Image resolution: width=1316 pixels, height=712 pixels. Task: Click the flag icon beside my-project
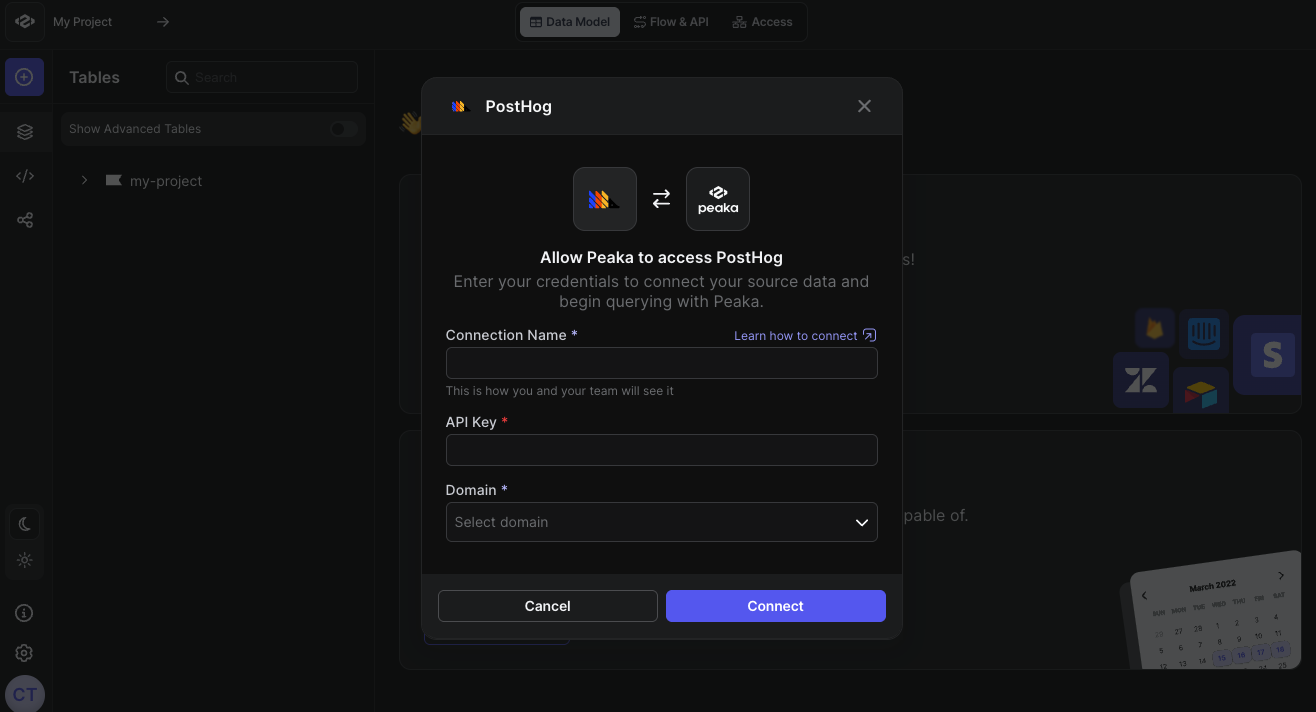(x=114, y=181)
